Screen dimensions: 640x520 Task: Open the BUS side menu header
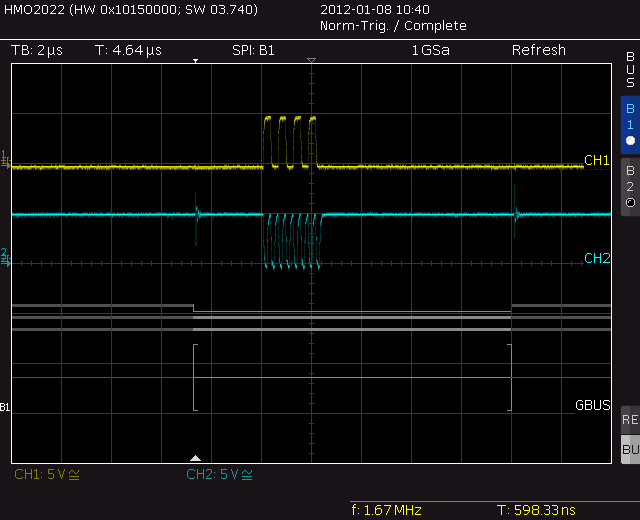point(629,70)
